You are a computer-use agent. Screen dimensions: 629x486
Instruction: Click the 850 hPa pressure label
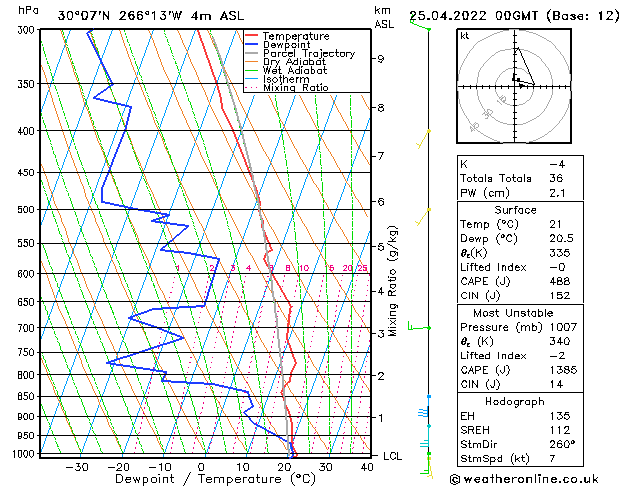26,396
